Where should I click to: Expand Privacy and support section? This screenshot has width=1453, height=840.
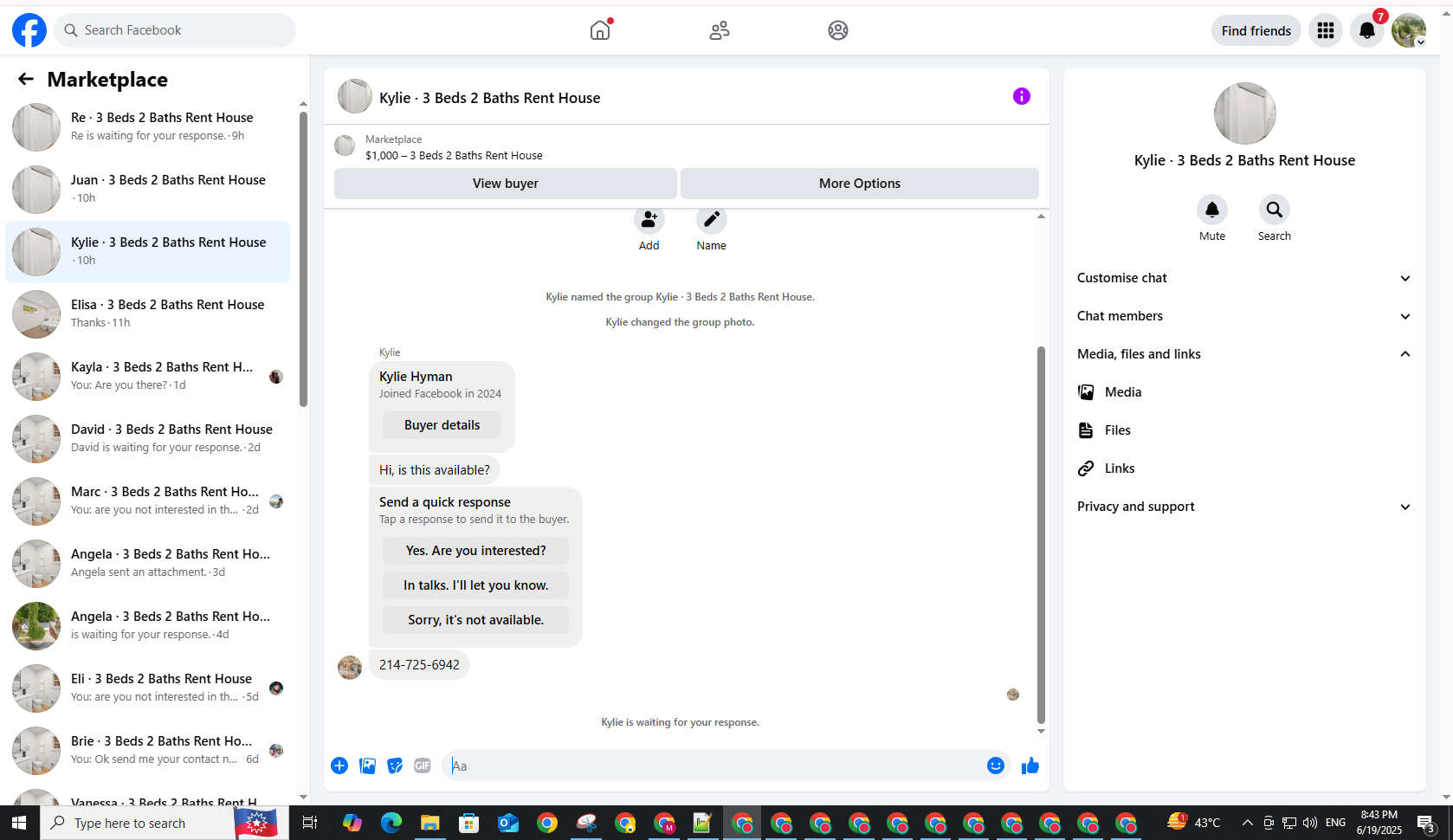[x=1244, y=507]
